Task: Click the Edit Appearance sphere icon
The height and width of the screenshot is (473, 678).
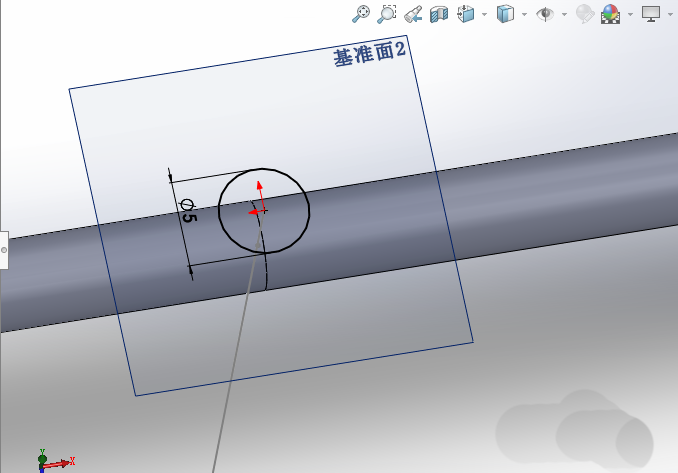Action: [x=585, y=14]
